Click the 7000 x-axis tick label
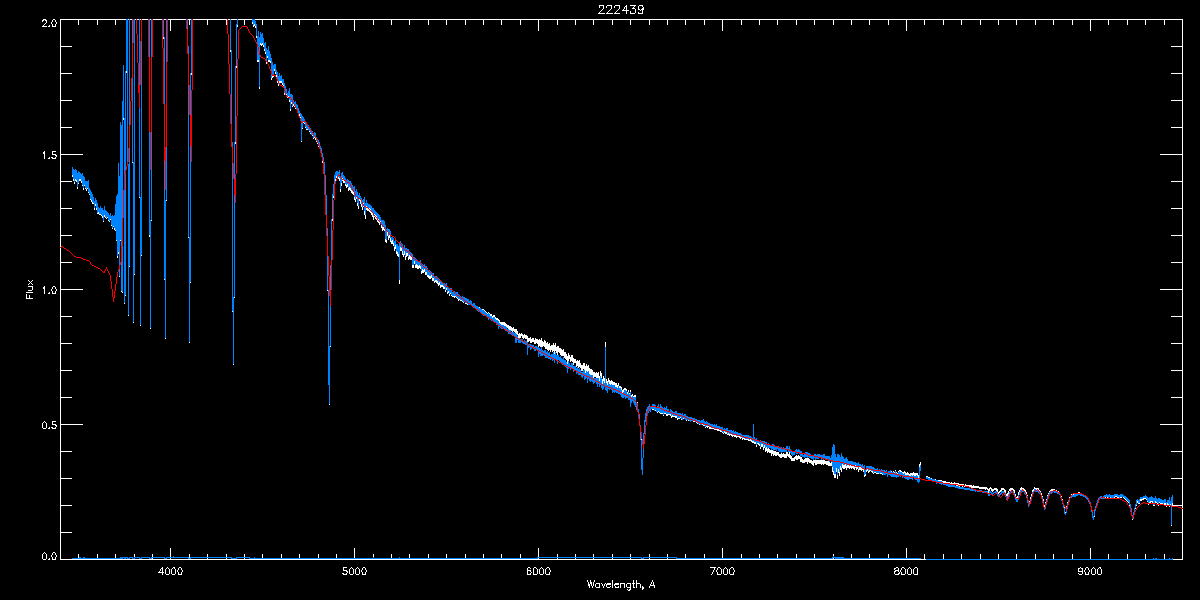Image resolution: width=1200 pixels, height=600 pixels. pyautogui.click(x=722, y=571)
